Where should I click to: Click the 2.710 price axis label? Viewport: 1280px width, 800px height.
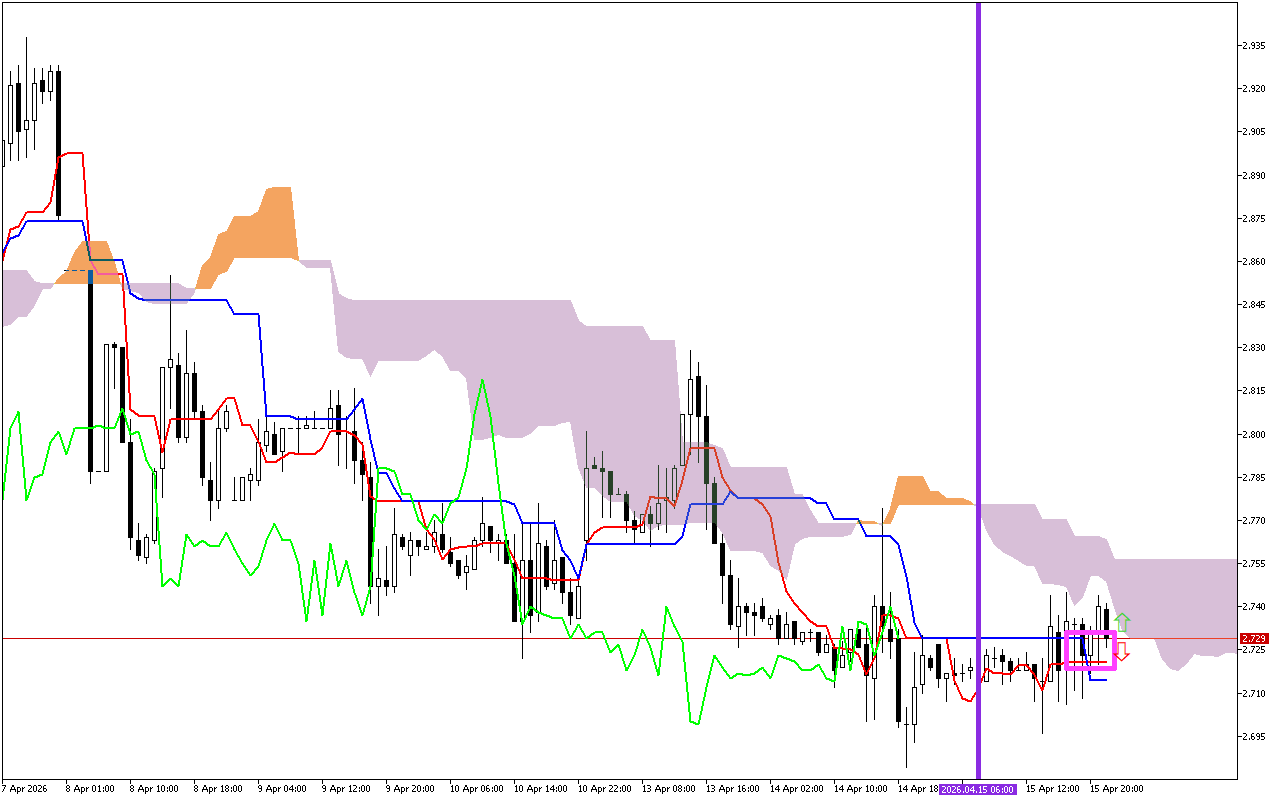[x=1252, y=694]
